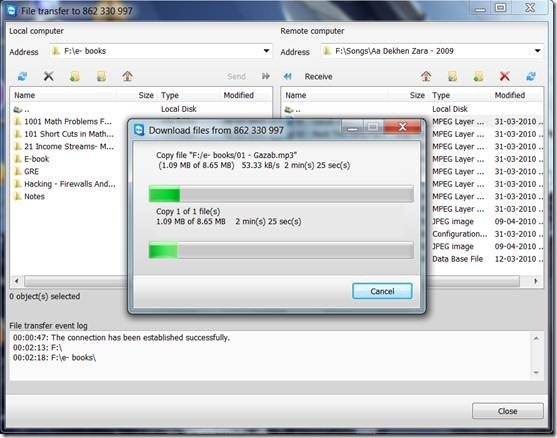
Task: Click the remote panel red delete X icon
Action: pos(505,76)
